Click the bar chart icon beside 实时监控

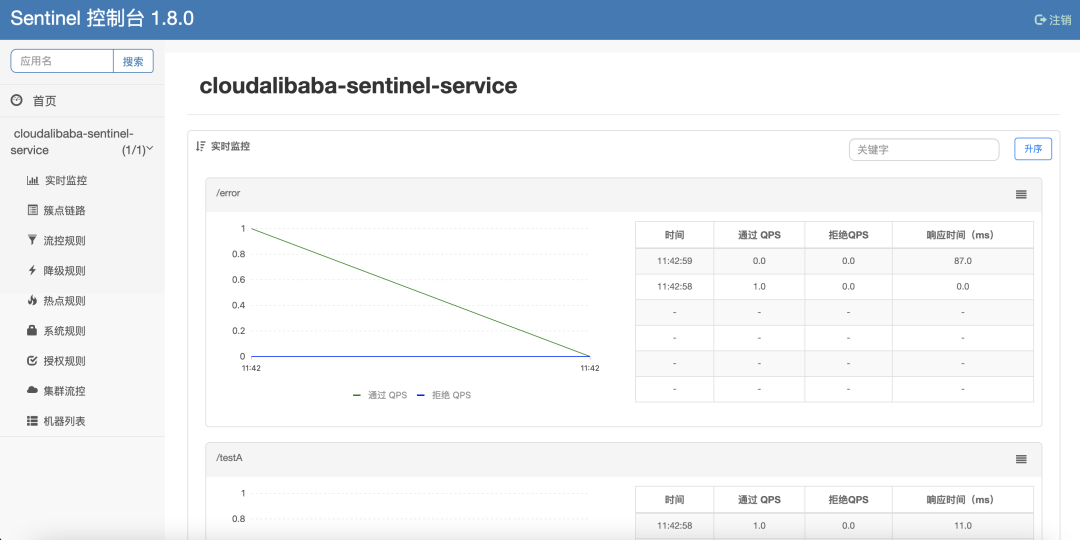tap(33, 181)
